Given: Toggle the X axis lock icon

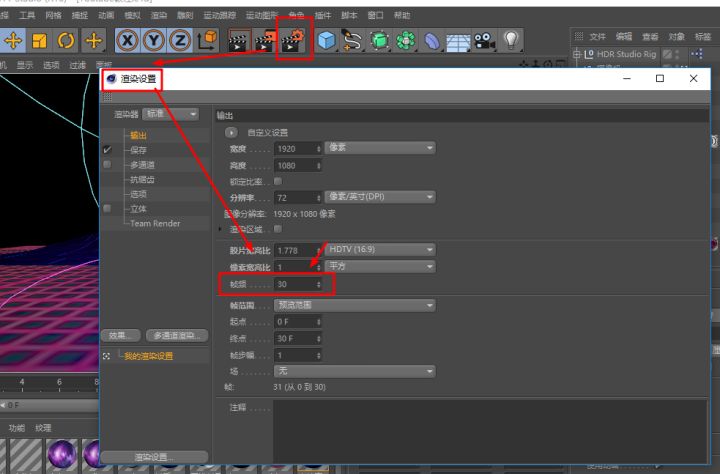Looking at the screenshot, I should (x=127, y=41).
